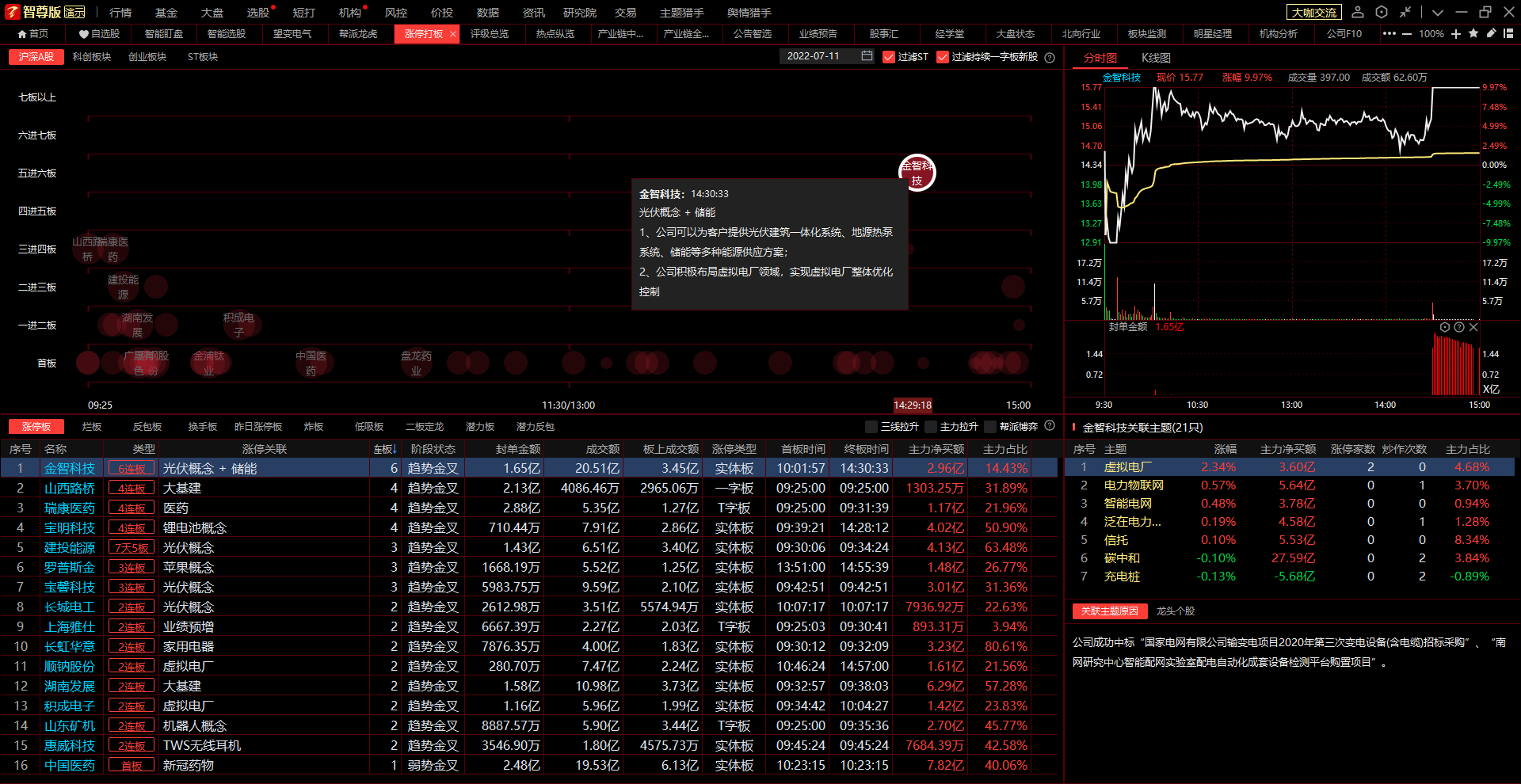Switch to the 二板定龙 tab
The width and height of the screenshot is (1521, 784).
coord(425,427)
